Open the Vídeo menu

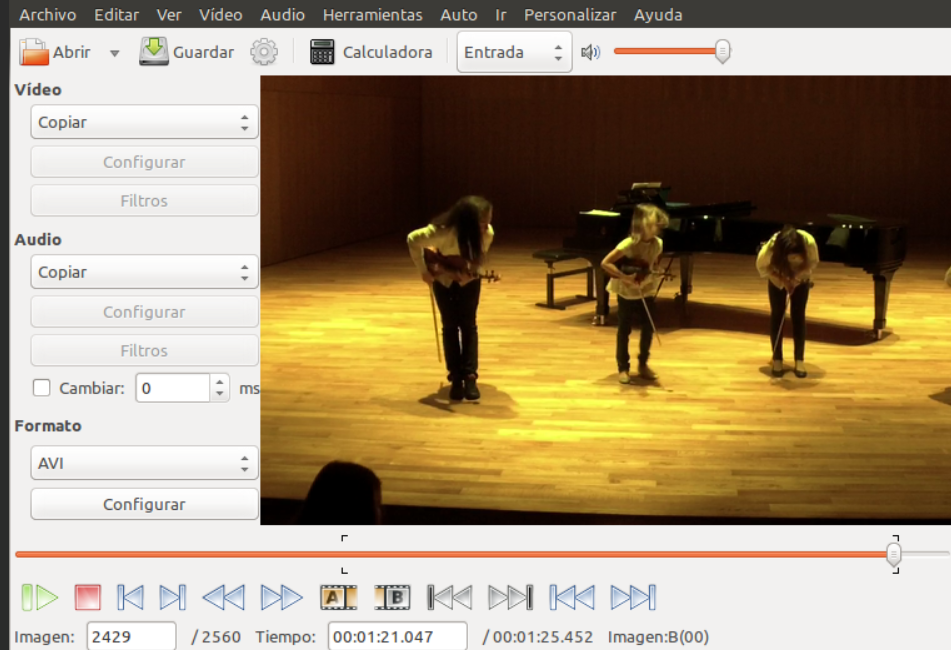click(x=221, y=15)
